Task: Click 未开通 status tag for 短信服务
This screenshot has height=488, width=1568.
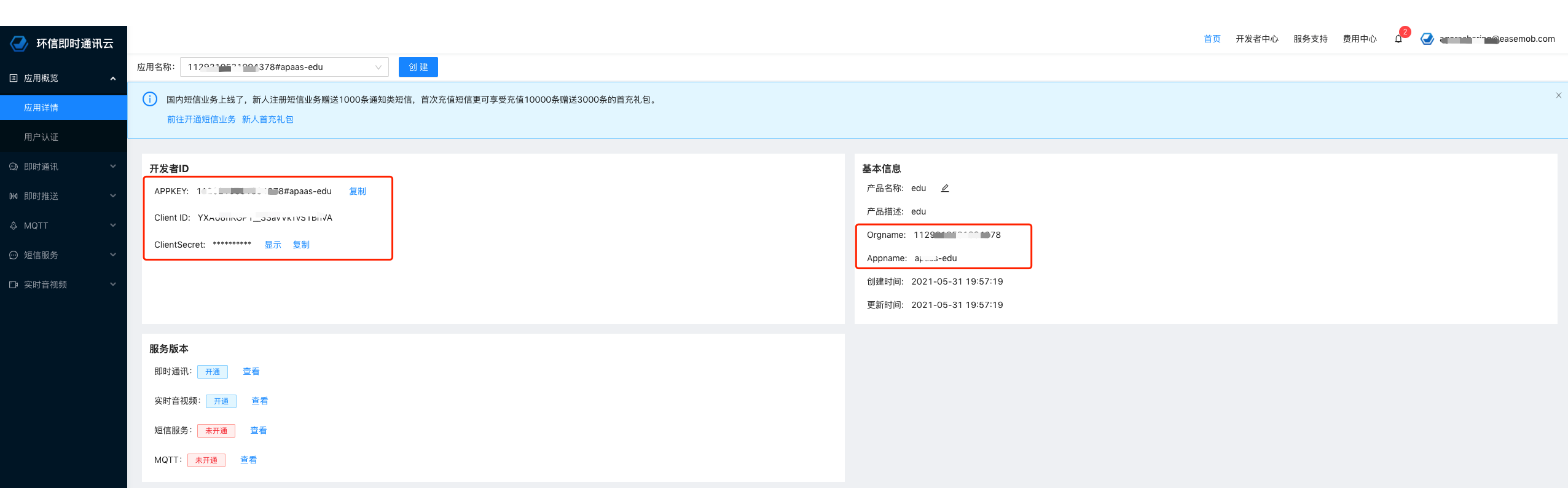Action: coord(216,431)
